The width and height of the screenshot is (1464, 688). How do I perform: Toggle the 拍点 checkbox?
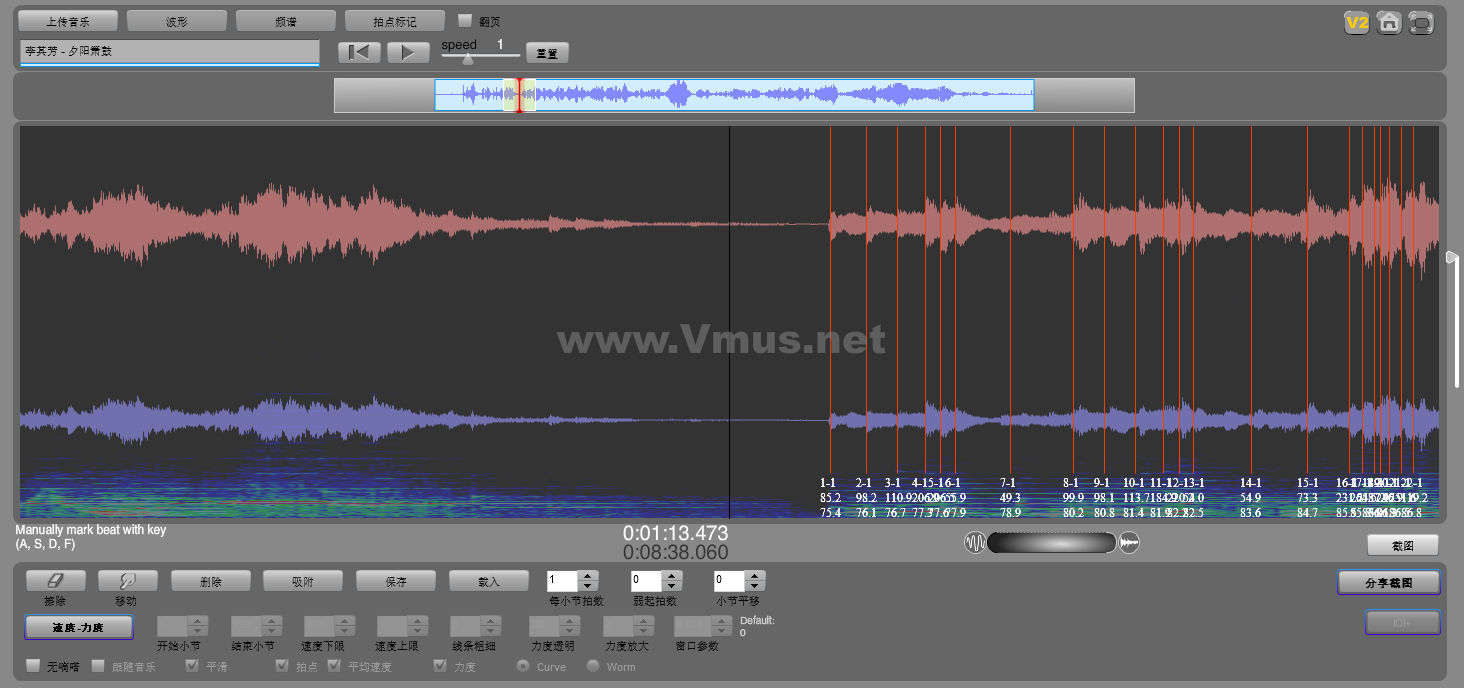(282, 666)
